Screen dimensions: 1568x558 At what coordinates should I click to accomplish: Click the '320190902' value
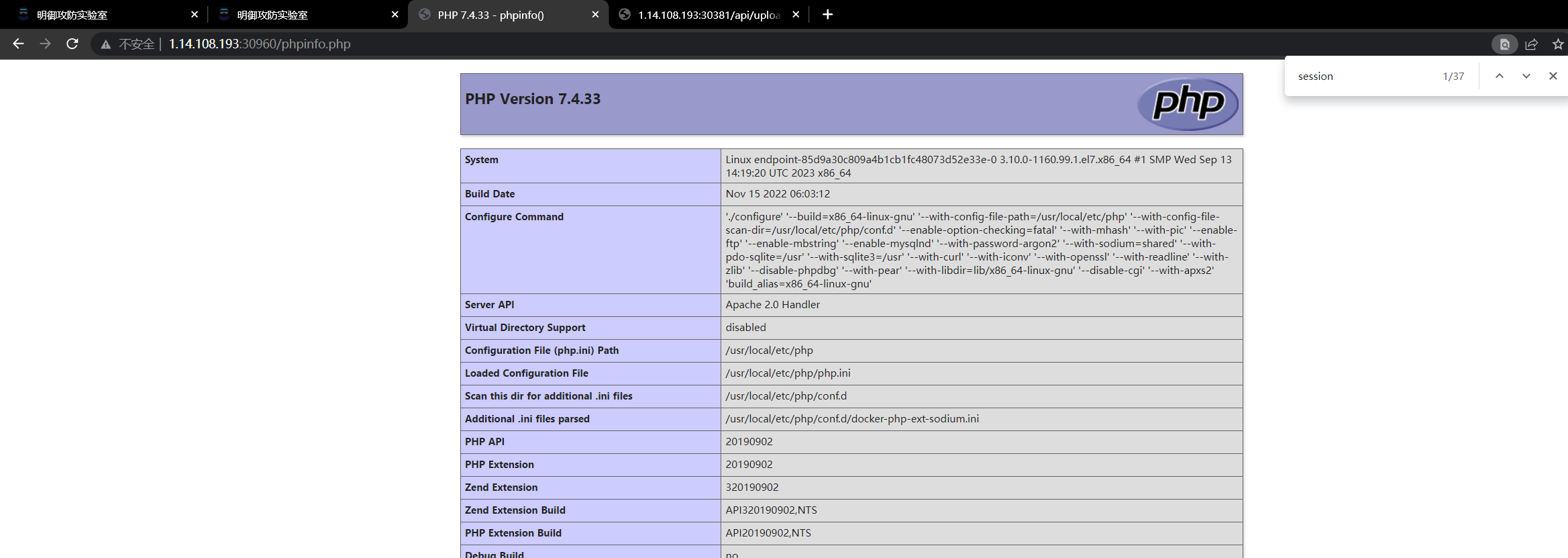(x=752, y=487)
